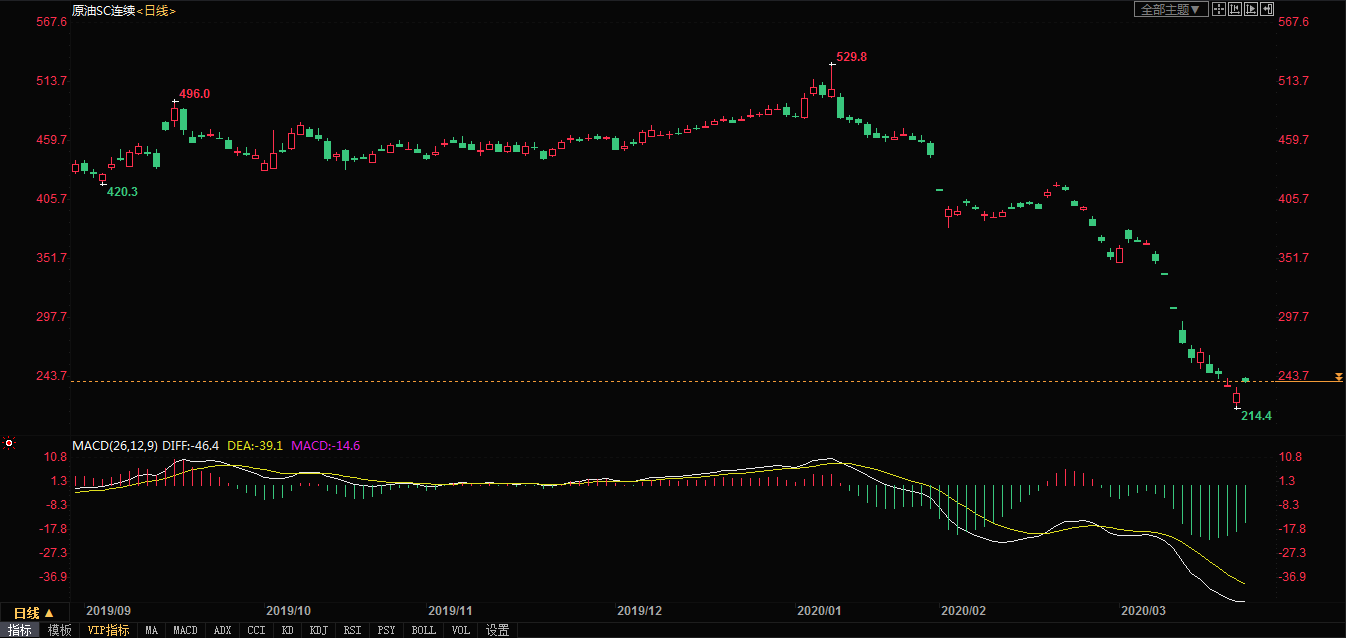1346x638 pixels.
Task: Click the chart playback arrow icon
Action: click(1251, 9)
